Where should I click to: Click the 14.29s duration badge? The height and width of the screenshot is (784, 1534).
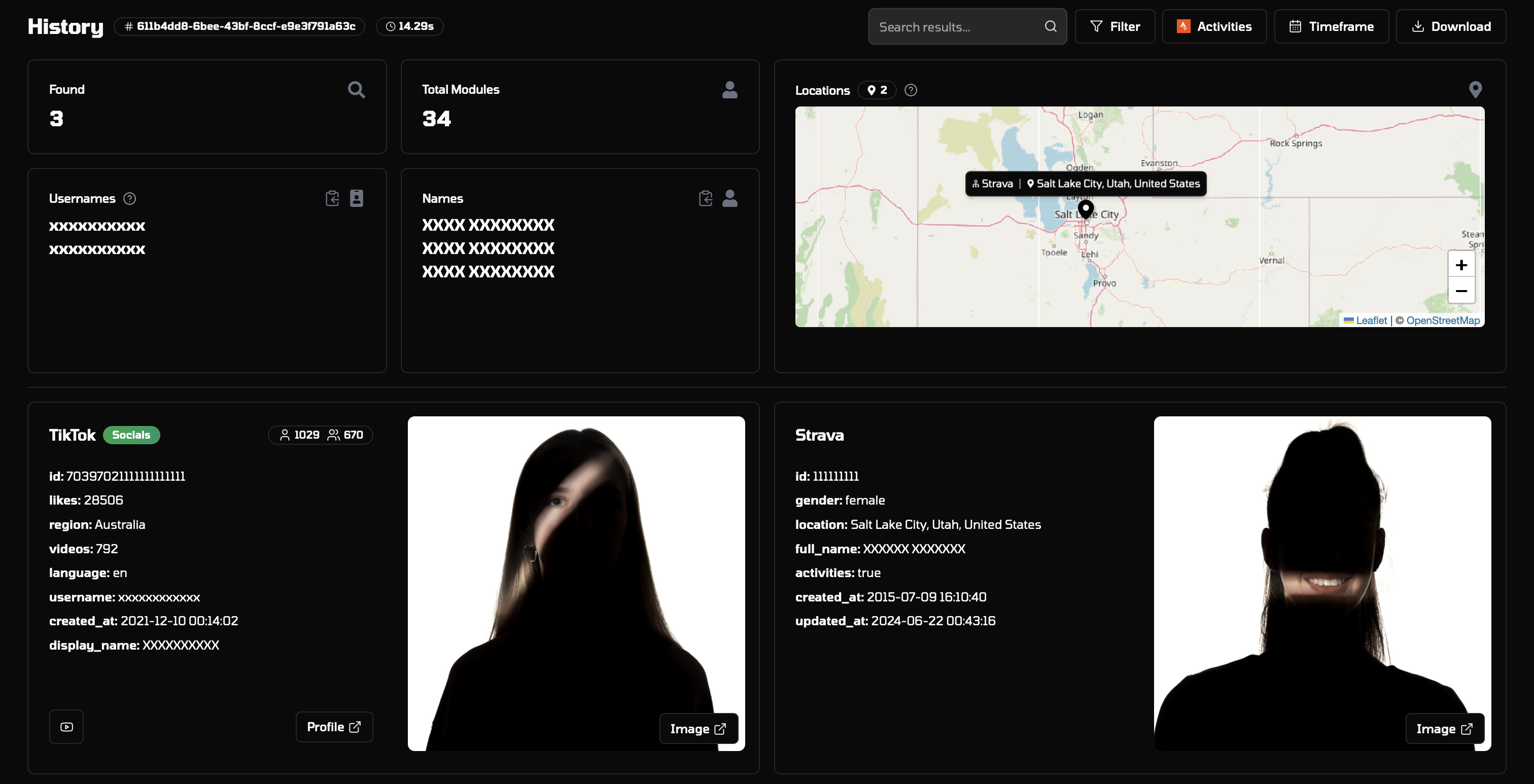[x=410, y=26]
